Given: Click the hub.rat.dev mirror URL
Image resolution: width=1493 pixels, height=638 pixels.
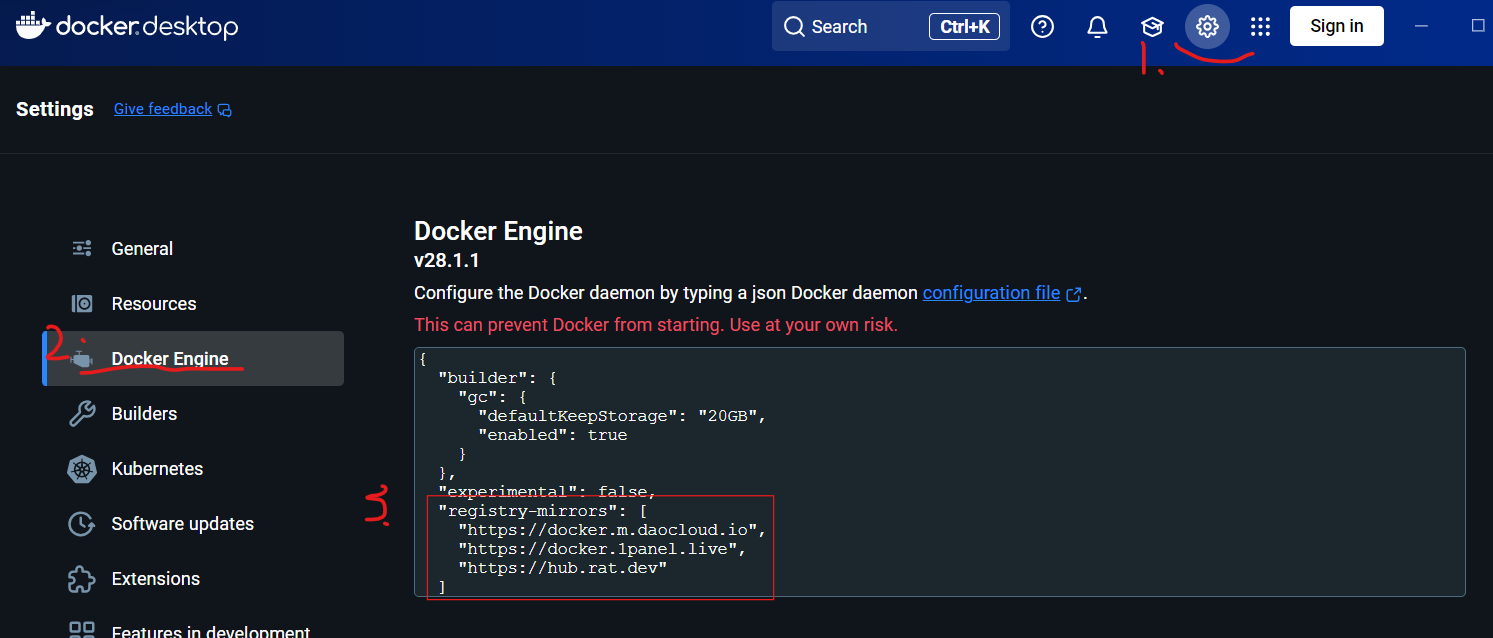Looking at the screenshot, I should [x=563, y=568].
